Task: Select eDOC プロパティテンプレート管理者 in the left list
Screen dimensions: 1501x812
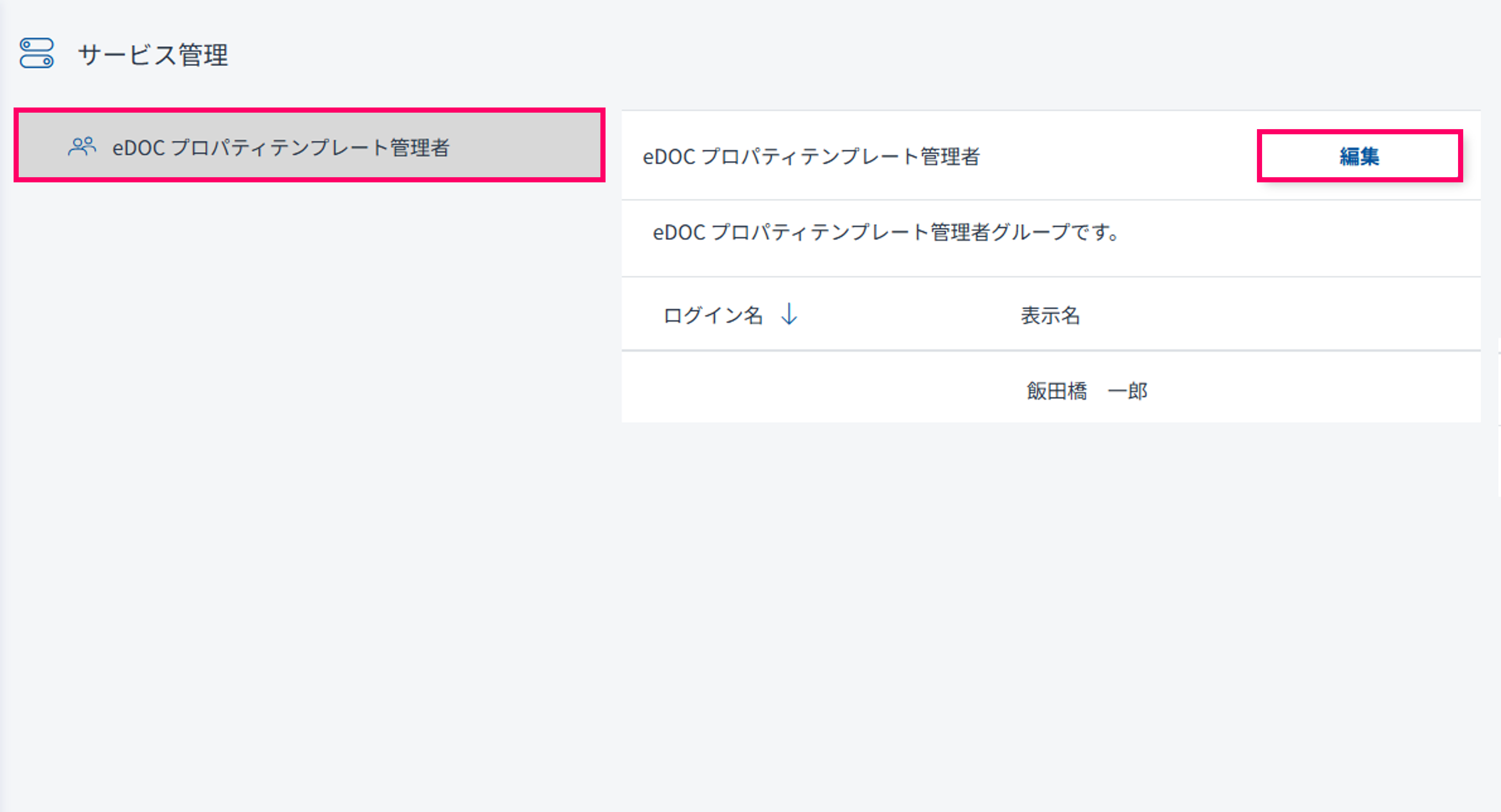Action: (x=281, y=148)
